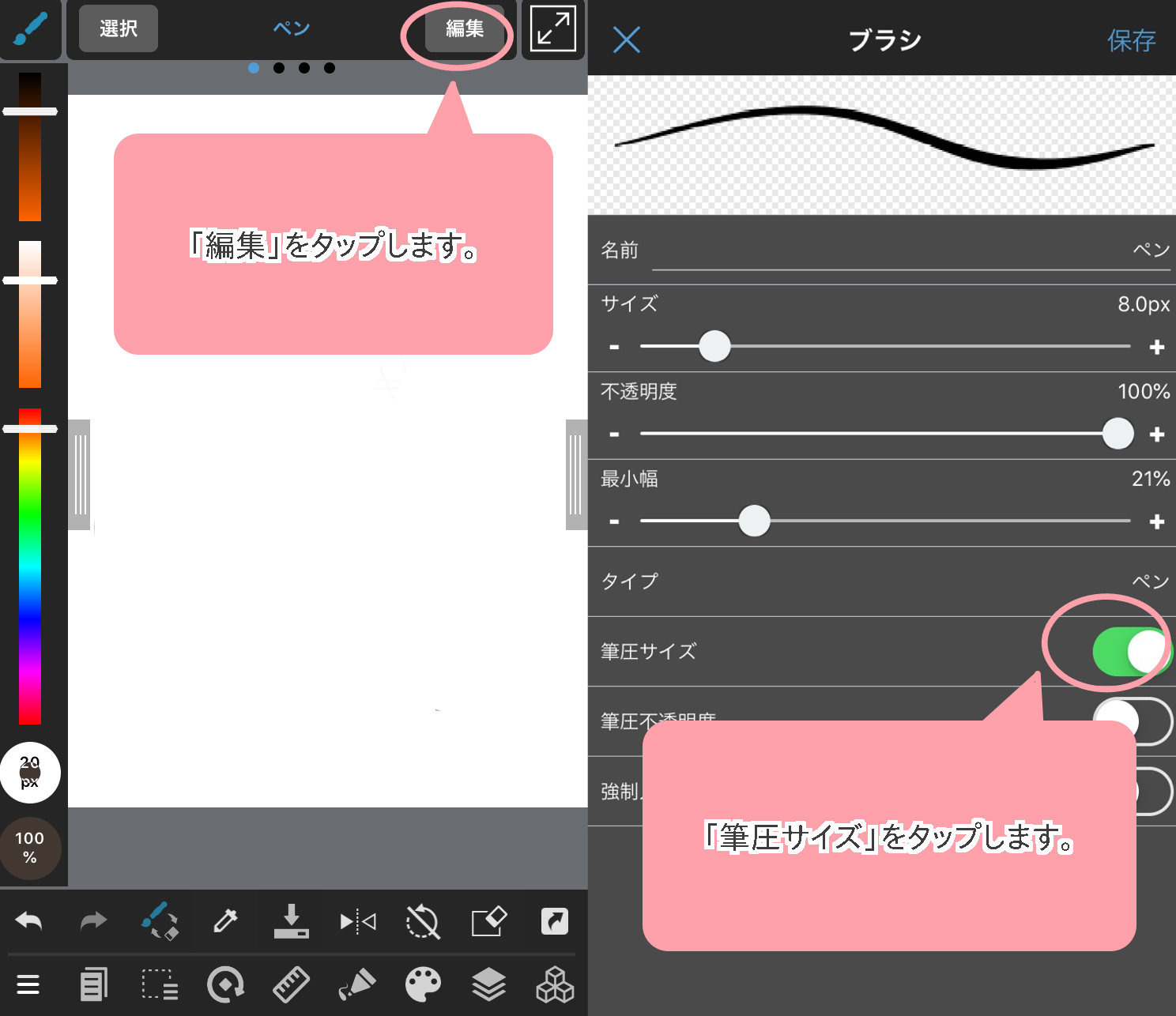Tap the 選択 button

[x=119, y=29]
